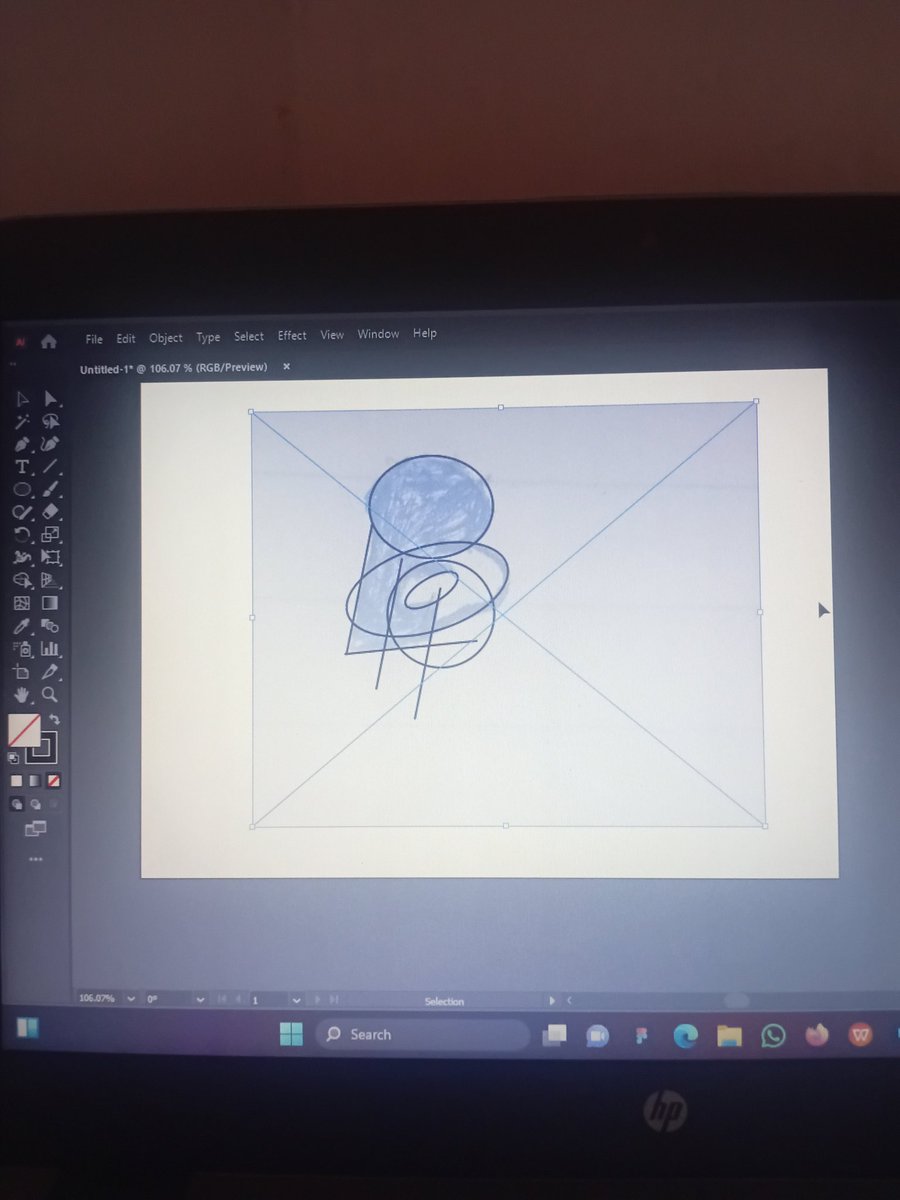Screen dimensions: 900x1200
Task: Select the Slice tool
Action: (x=51, y=672)
